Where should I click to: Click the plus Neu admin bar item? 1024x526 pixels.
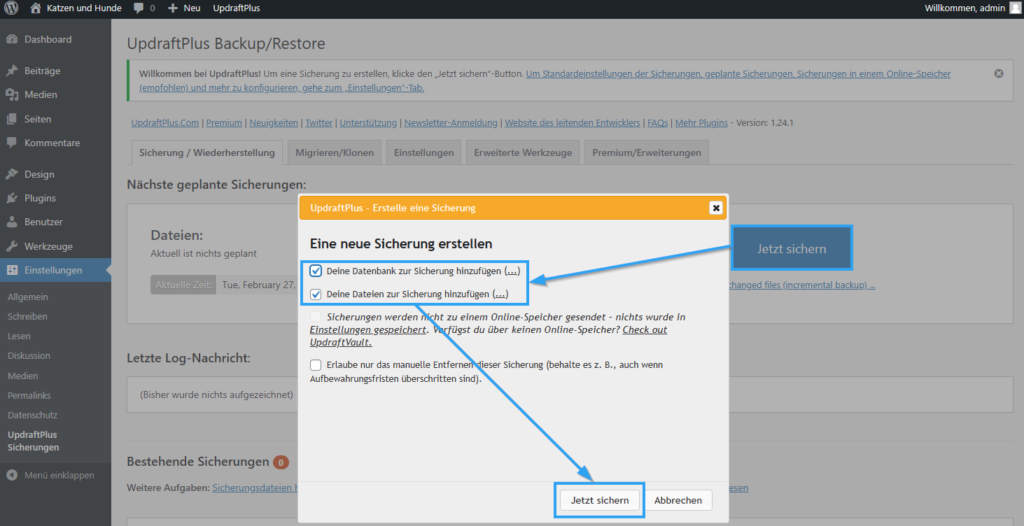pos(184,8)
